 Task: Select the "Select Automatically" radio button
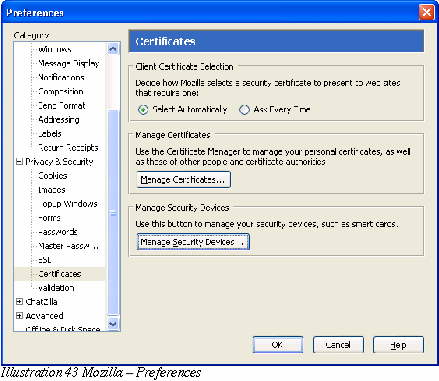(143, 109)
